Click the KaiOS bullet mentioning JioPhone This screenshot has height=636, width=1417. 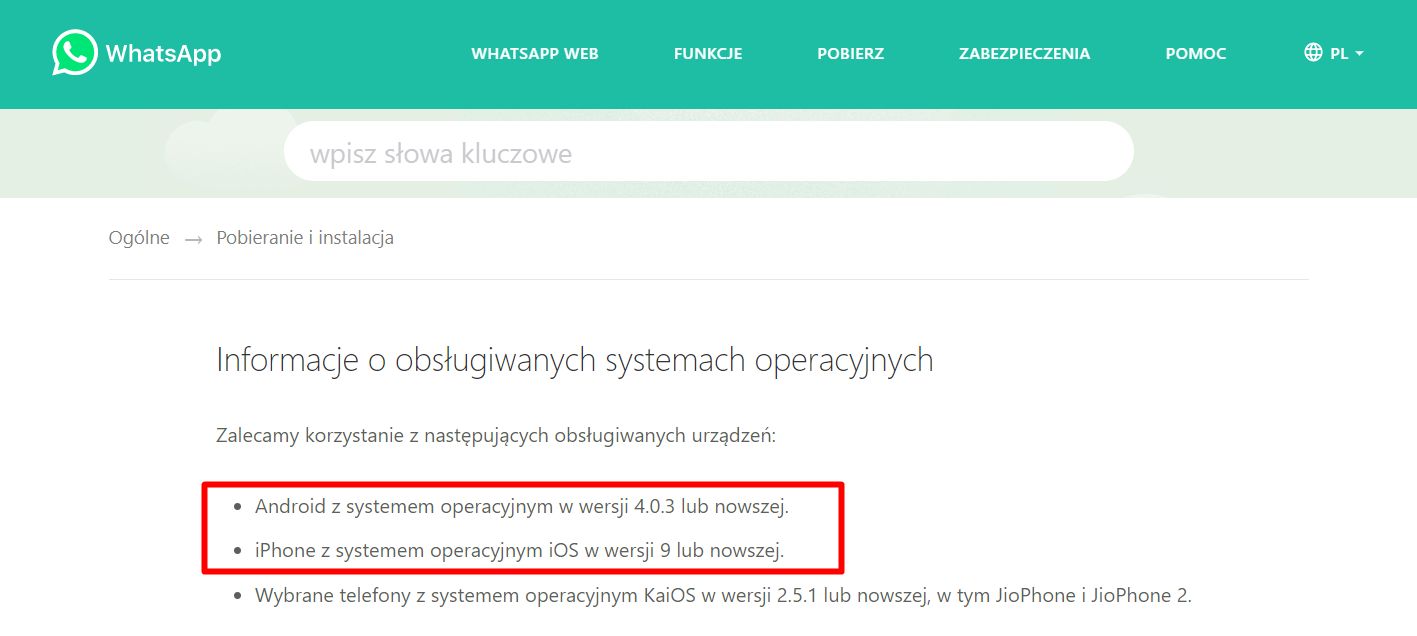coord(727,595)
